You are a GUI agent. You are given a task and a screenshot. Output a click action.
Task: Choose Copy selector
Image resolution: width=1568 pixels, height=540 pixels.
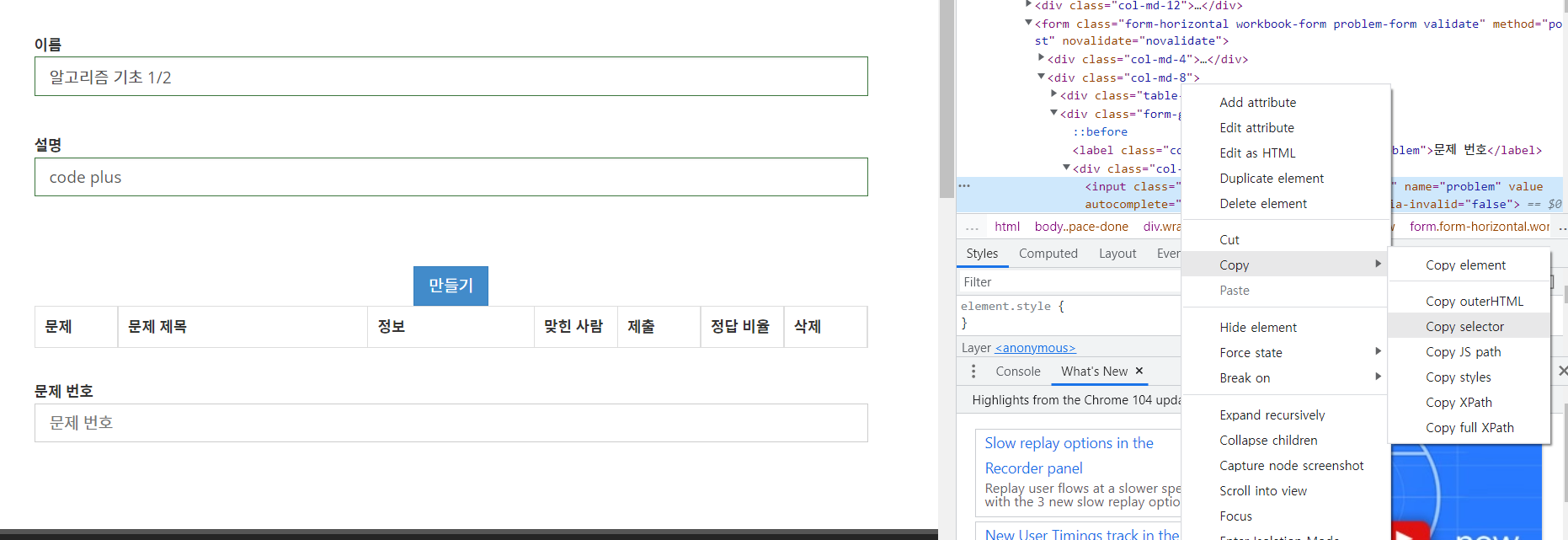pyautogui.click(x=1464, y=327)
